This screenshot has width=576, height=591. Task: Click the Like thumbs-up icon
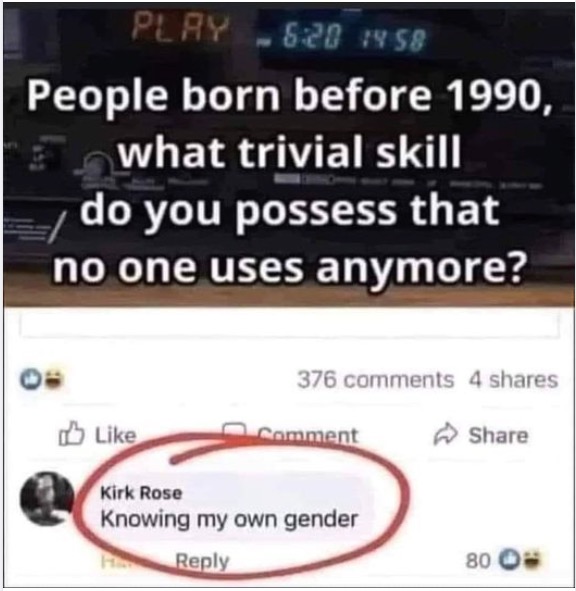pyautogui.click(x=71, y=435)
